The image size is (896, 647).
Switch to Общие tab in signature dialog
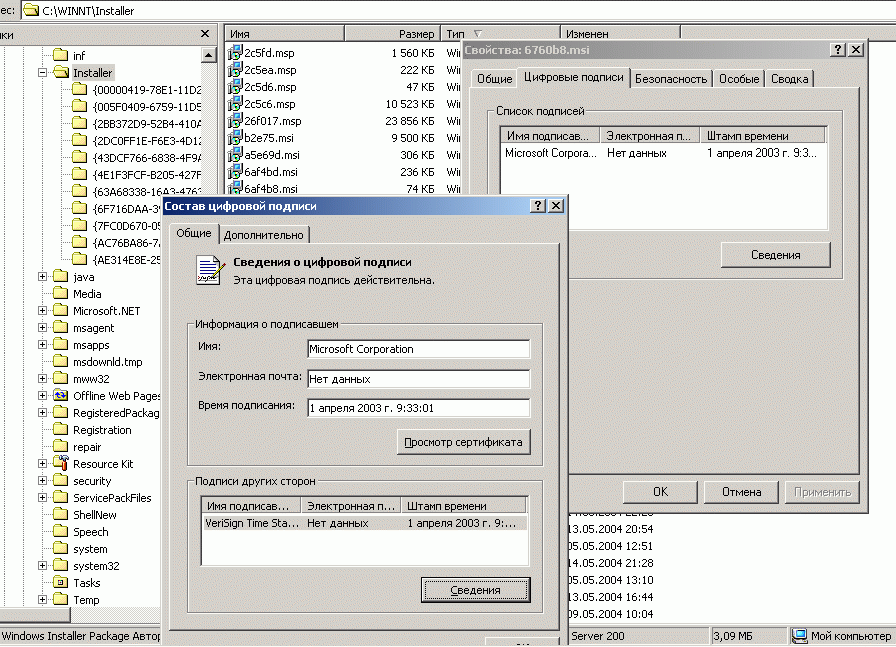coord(194,233)
